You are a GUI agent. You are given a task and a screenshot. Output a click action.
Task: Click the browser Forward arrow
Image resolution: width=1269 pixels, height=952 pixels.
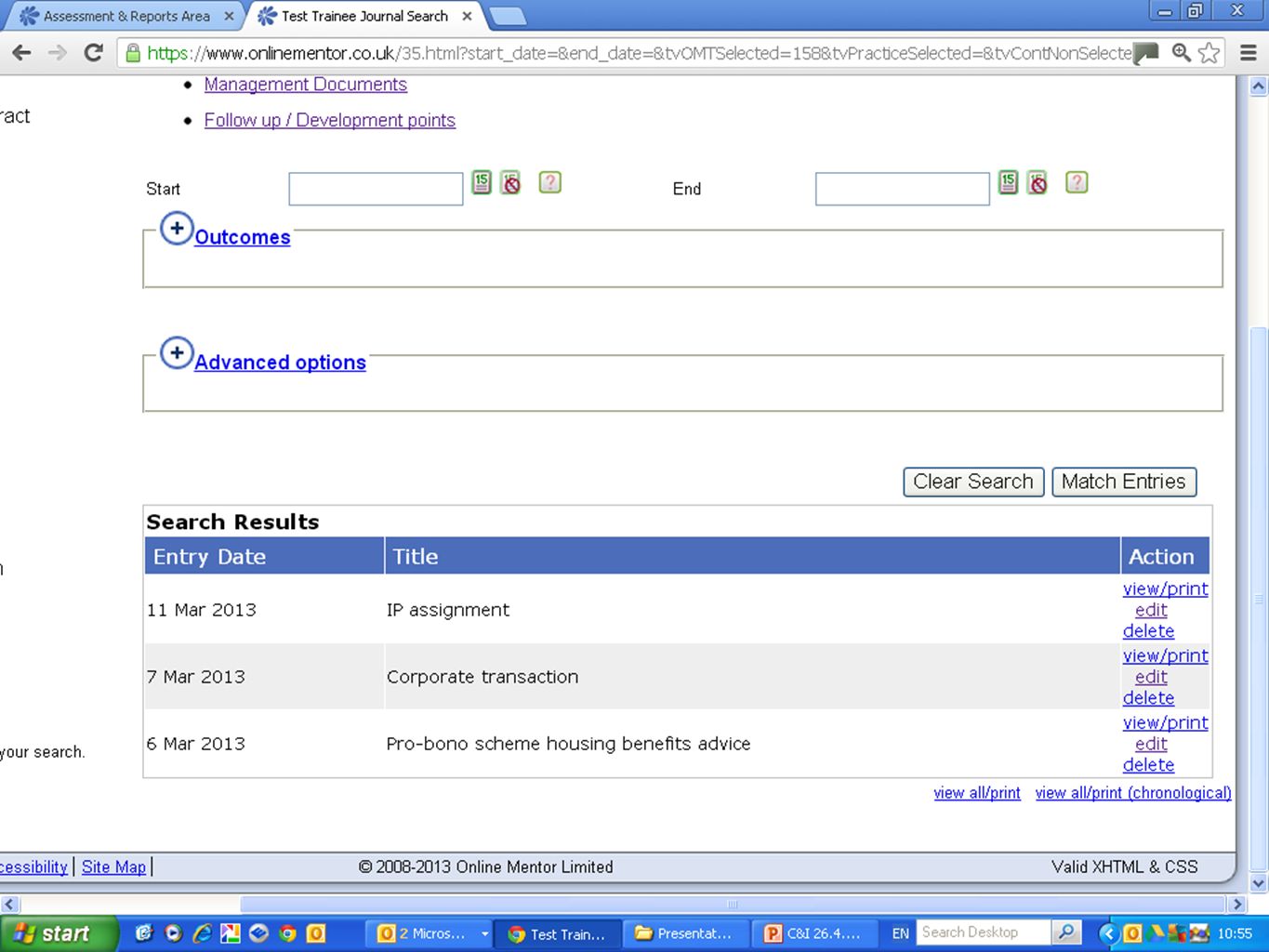coord(58,53)
